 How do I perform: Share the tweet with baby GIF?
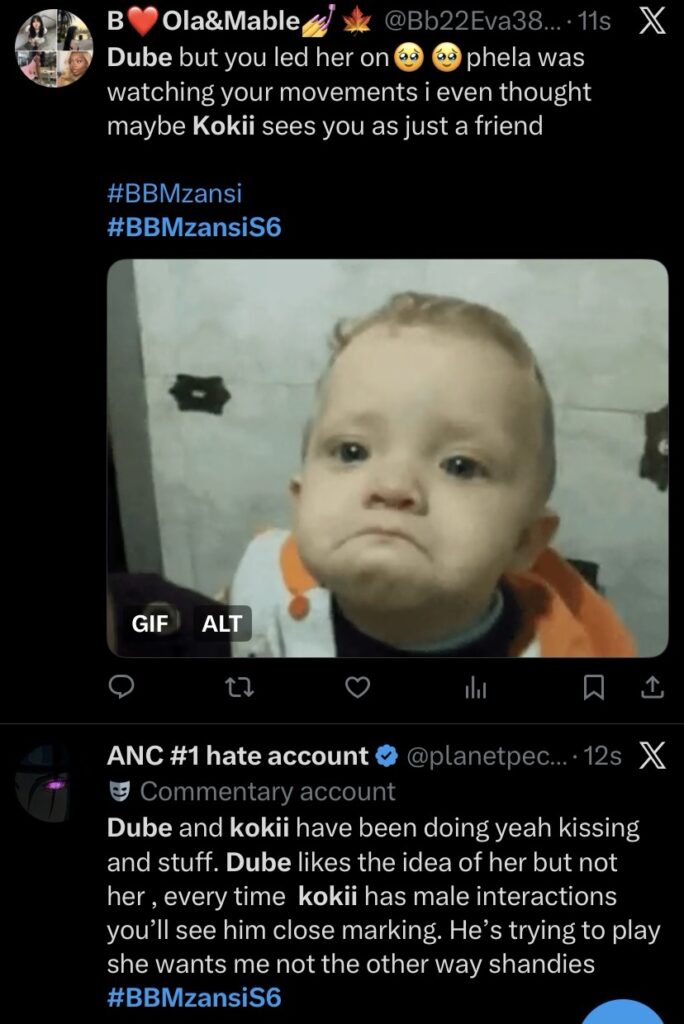(x=651, y=686)
